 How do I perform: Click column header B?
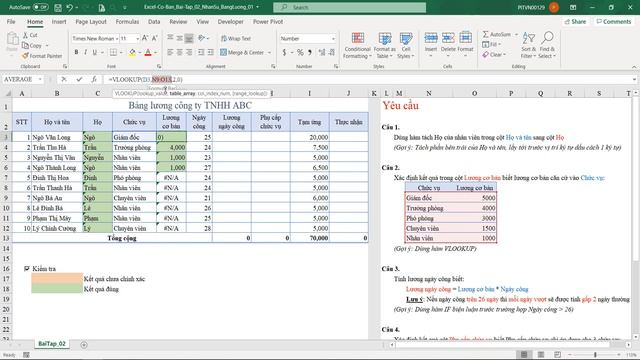point(57,93)
